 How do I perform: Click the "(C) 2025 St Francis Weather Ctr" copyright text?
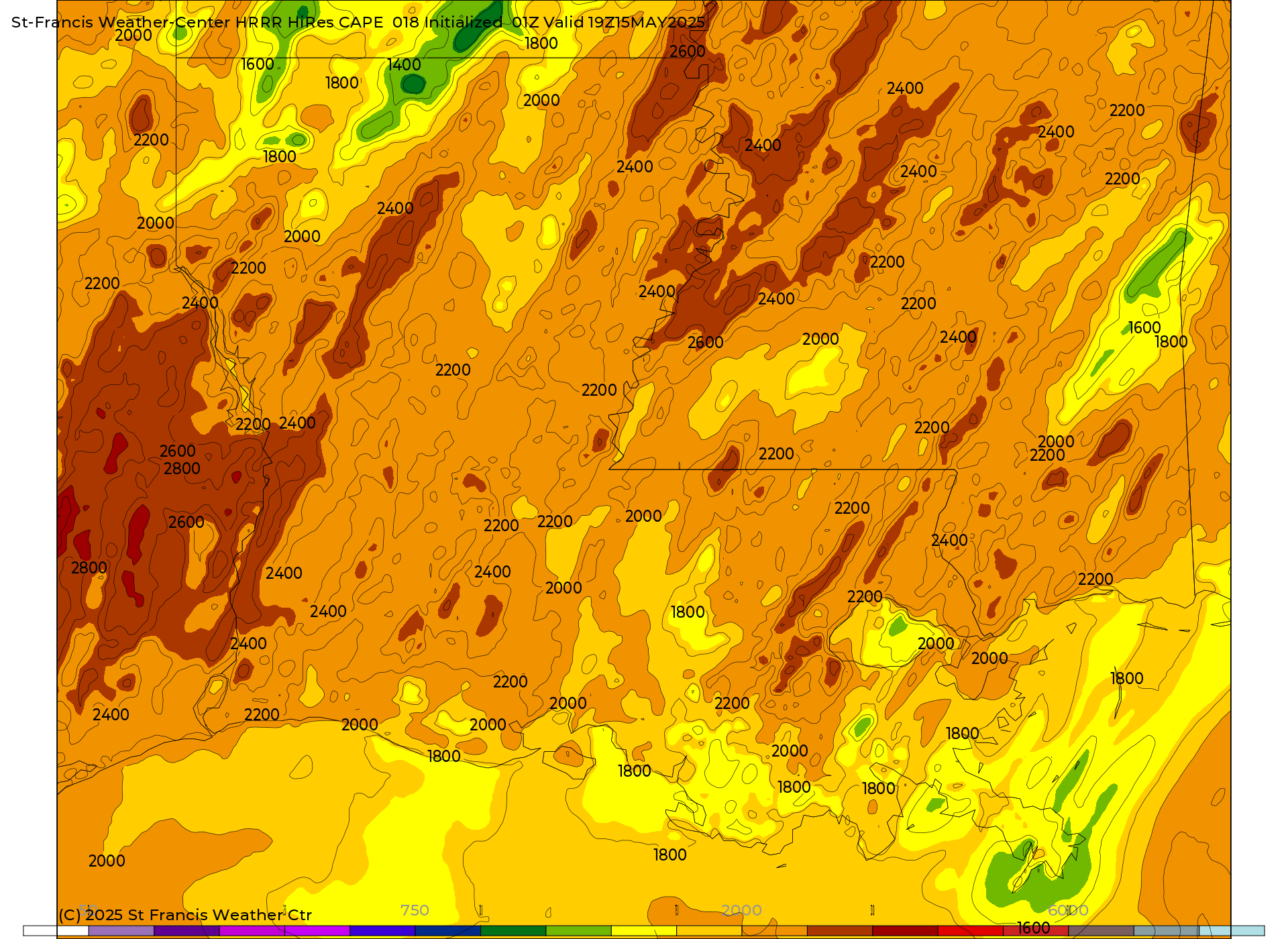pos(185,915)
